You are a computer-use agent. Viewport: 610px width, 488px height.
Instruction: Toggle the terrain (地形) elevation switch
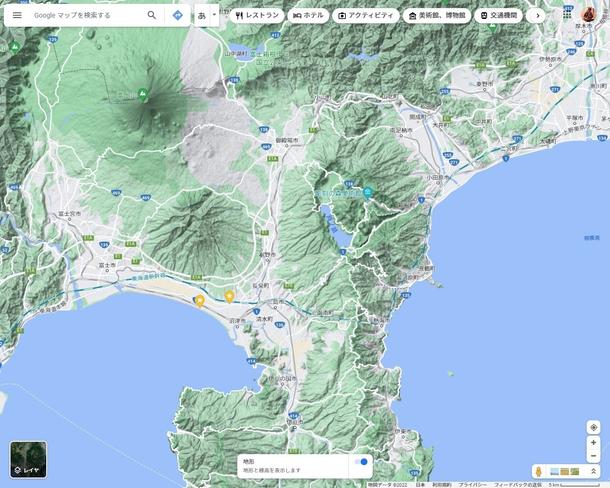click(361, 462)
